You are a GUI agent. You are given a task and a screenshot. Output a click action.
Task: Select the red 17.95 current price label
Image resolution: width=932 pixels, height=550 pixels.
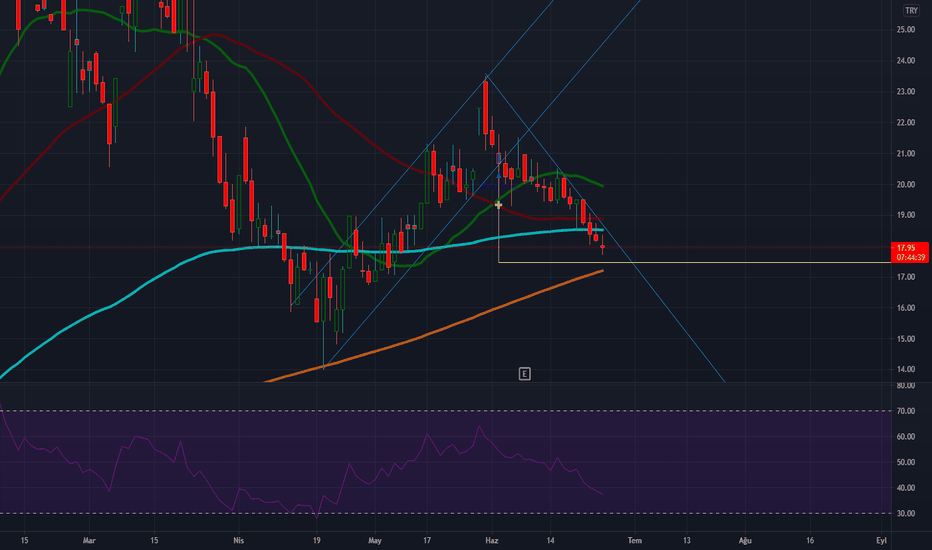[910, 252]
